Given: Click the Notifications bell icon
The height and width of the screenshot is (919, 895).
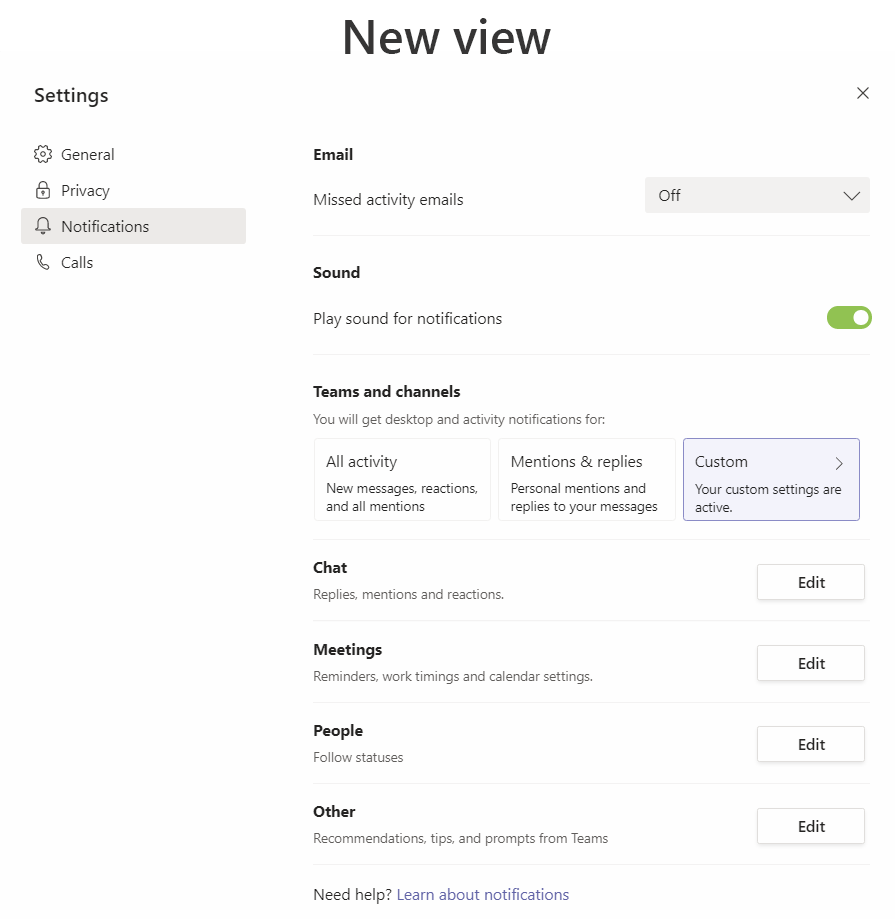Looking at the screenshot, I should [x=42, y=226].
